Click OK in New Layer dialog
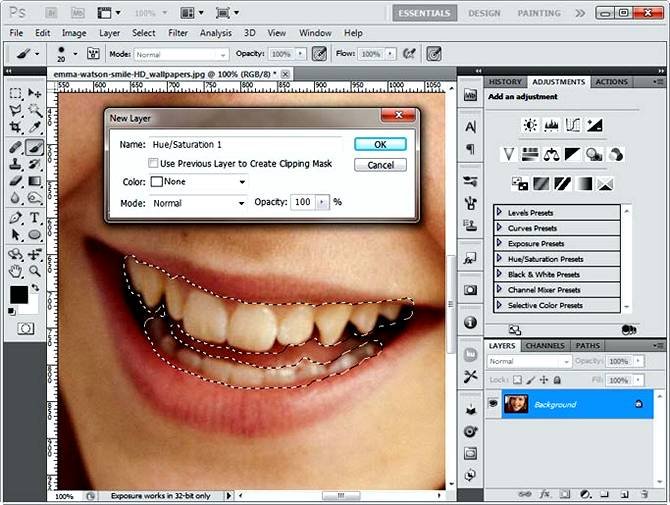670x505 pixels. coord(380,144)
